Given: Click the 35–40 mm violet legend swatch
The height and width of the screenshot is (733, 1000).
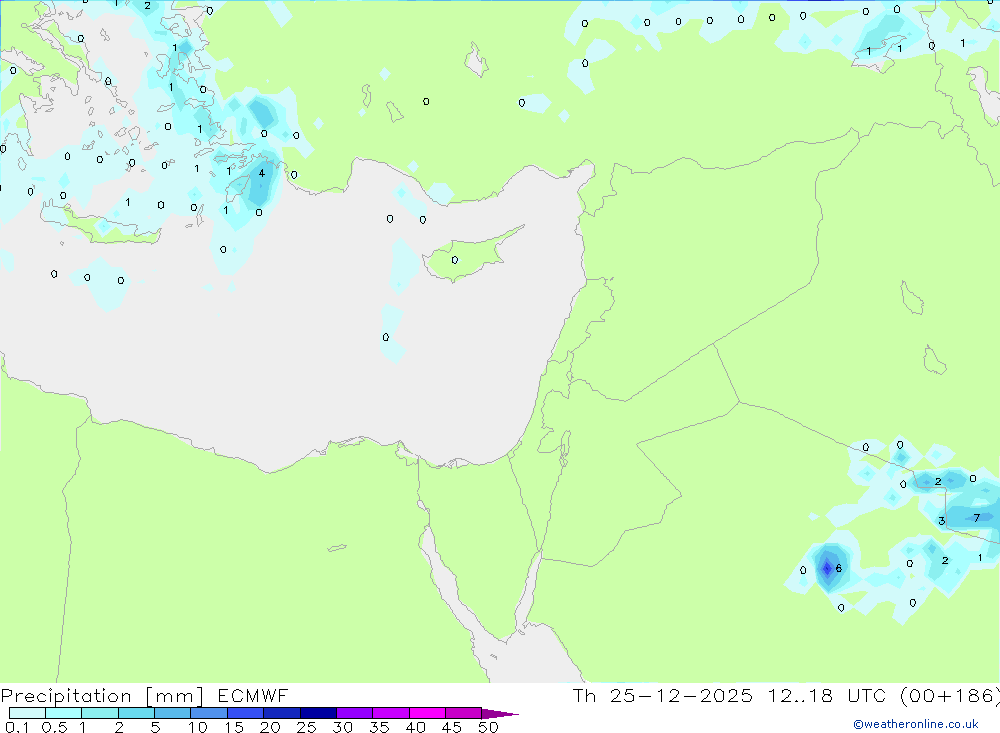Looking at the screenshot, I should click(x=390, y=713).
